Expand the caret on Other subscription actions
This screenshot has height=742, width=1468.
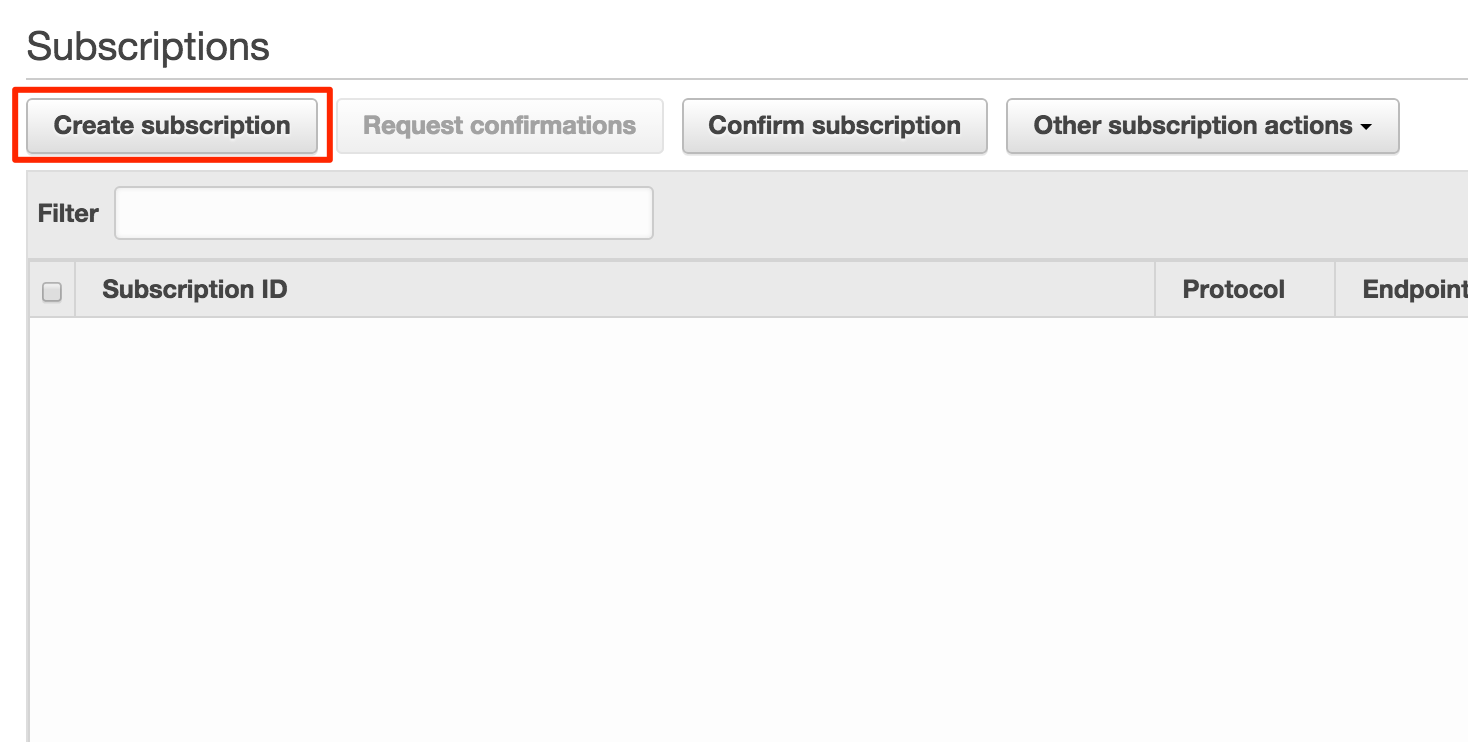1368,127
